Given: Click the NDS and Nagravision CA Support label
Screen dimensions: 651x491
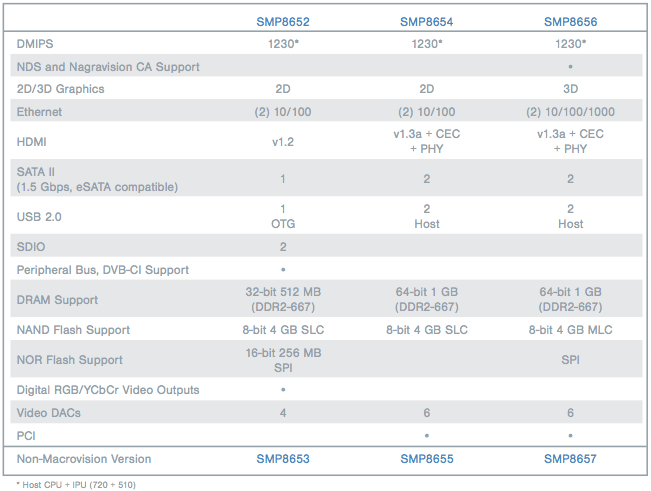Looking at the screenshot, I should point(108,67).
